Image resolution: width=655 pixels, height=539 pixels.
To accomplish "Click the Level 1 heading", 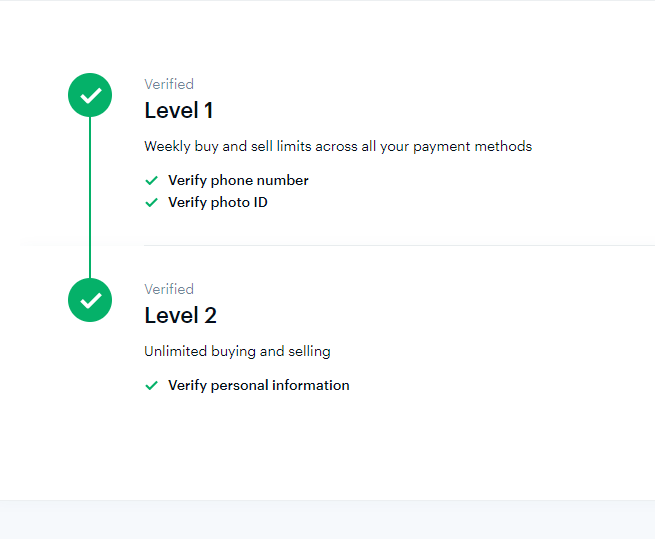I will pyautogui.click(x=179, y=111).
